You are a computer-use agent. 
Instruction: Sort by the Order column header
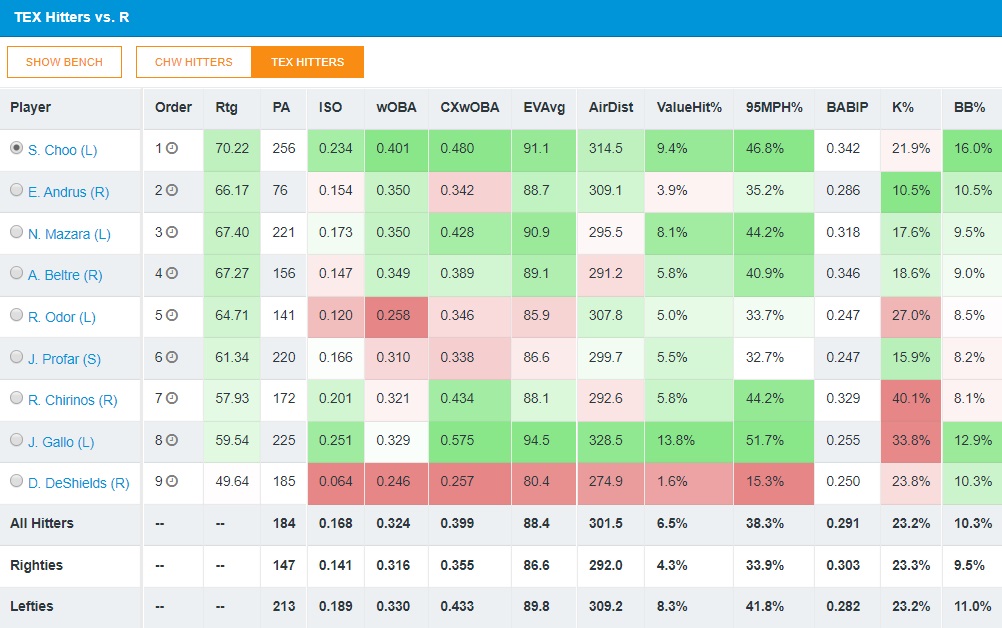(x=173, y=107)
